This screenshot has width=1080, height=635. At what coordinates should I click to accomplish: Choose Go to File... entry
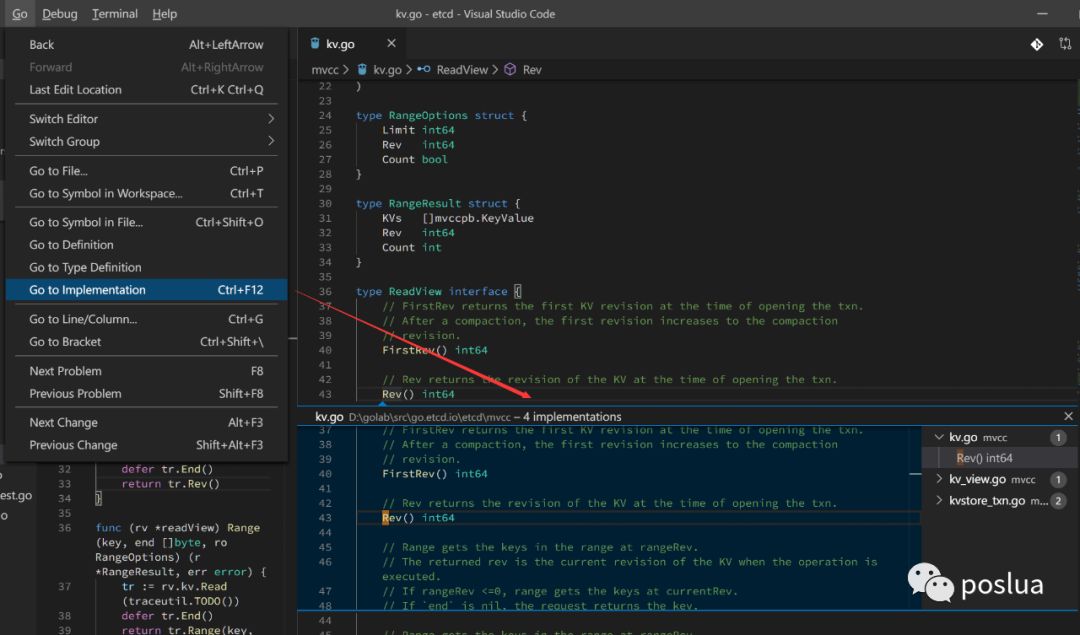(146, 171)
